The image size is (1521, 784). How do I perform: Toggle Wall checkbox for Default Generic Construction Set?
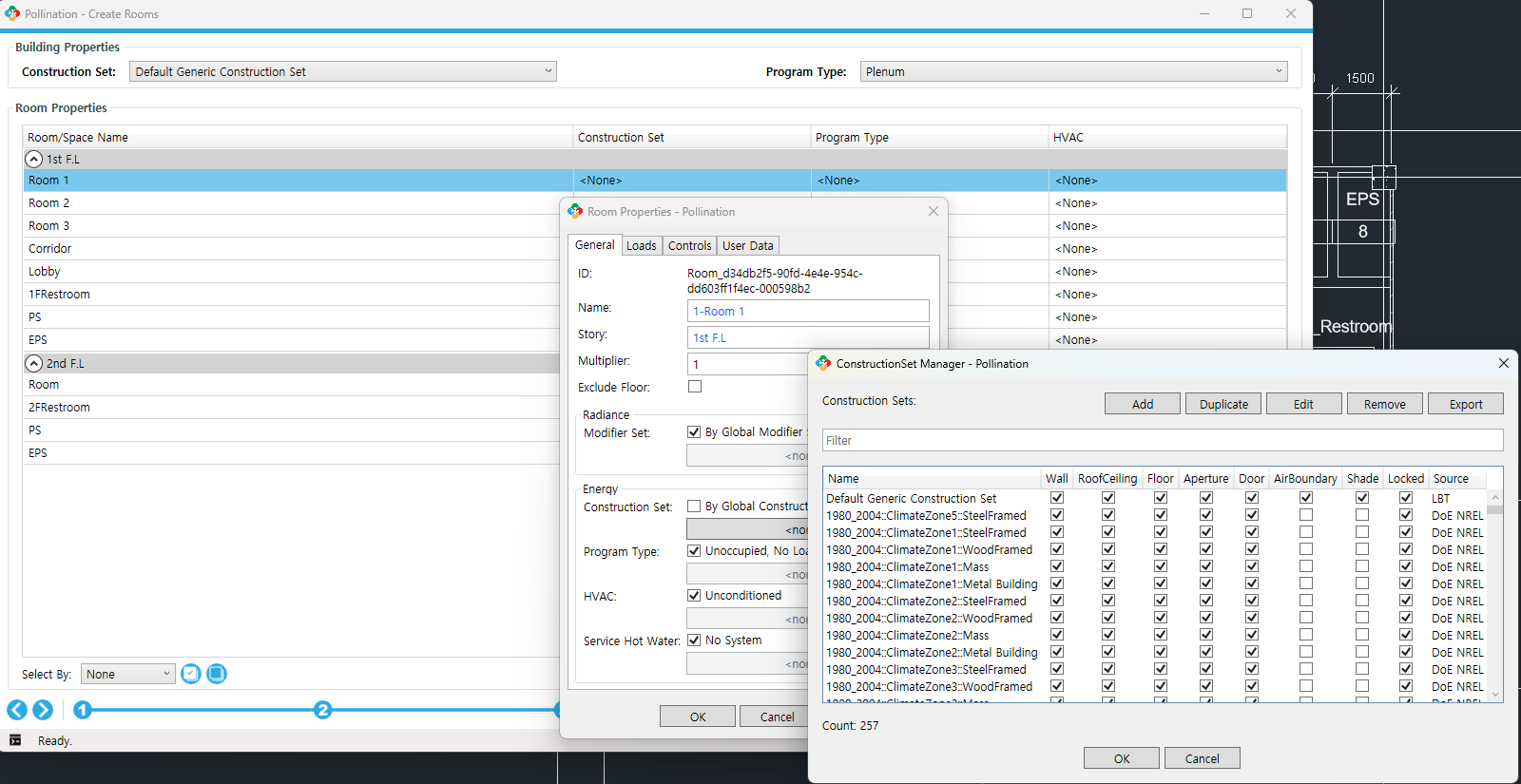click(x=1057, y=498)
